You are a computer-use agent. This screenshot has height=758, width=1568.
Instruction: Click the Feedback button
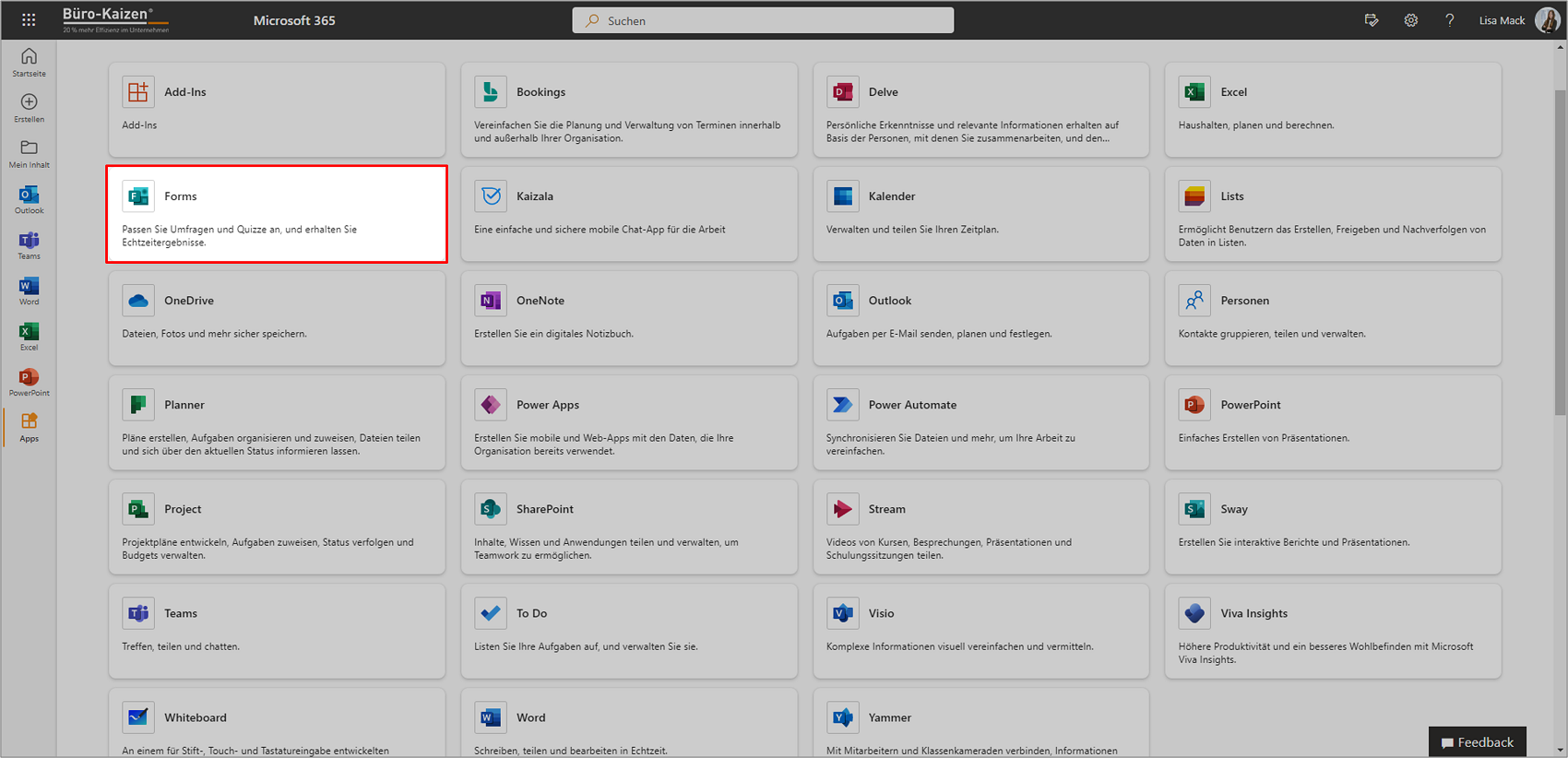[x=1477, y=742]
